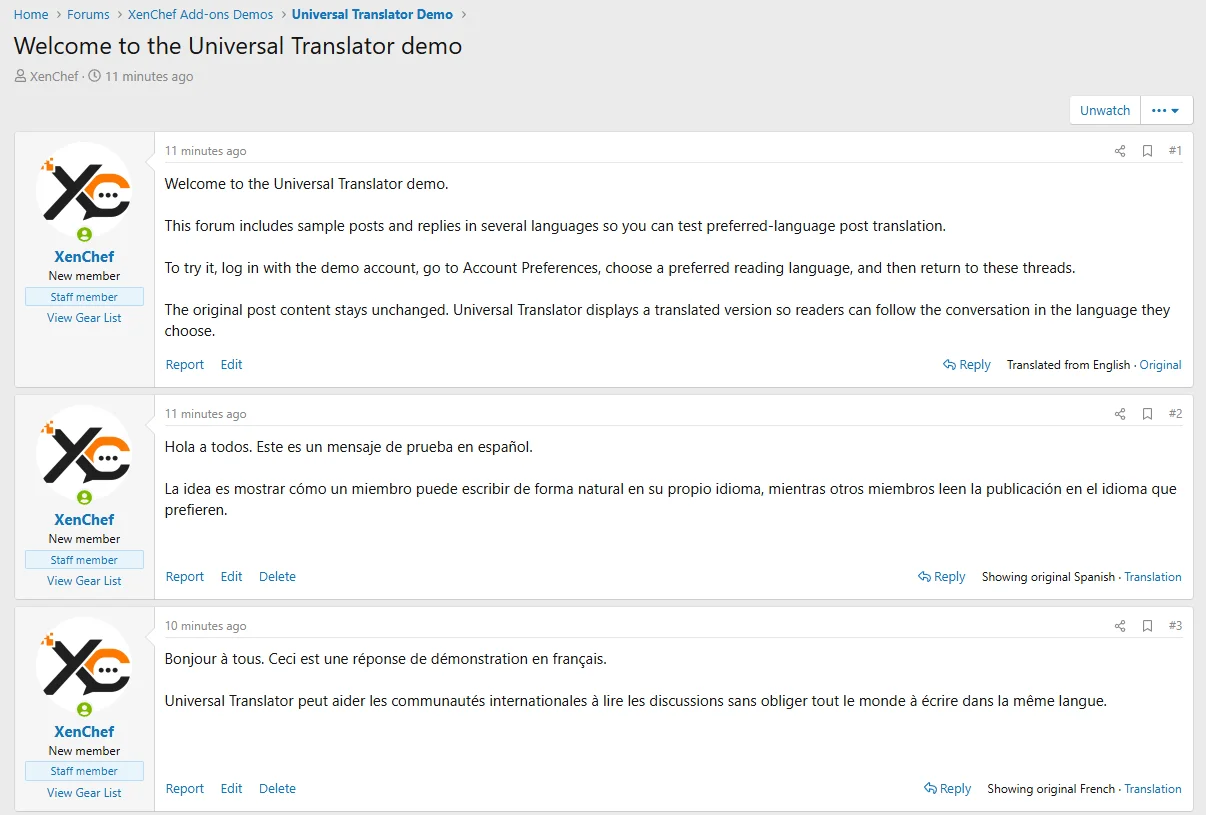Open XenChef Add-ons Demos breadcrumb

pyautogui.click(x=200, y=14)
